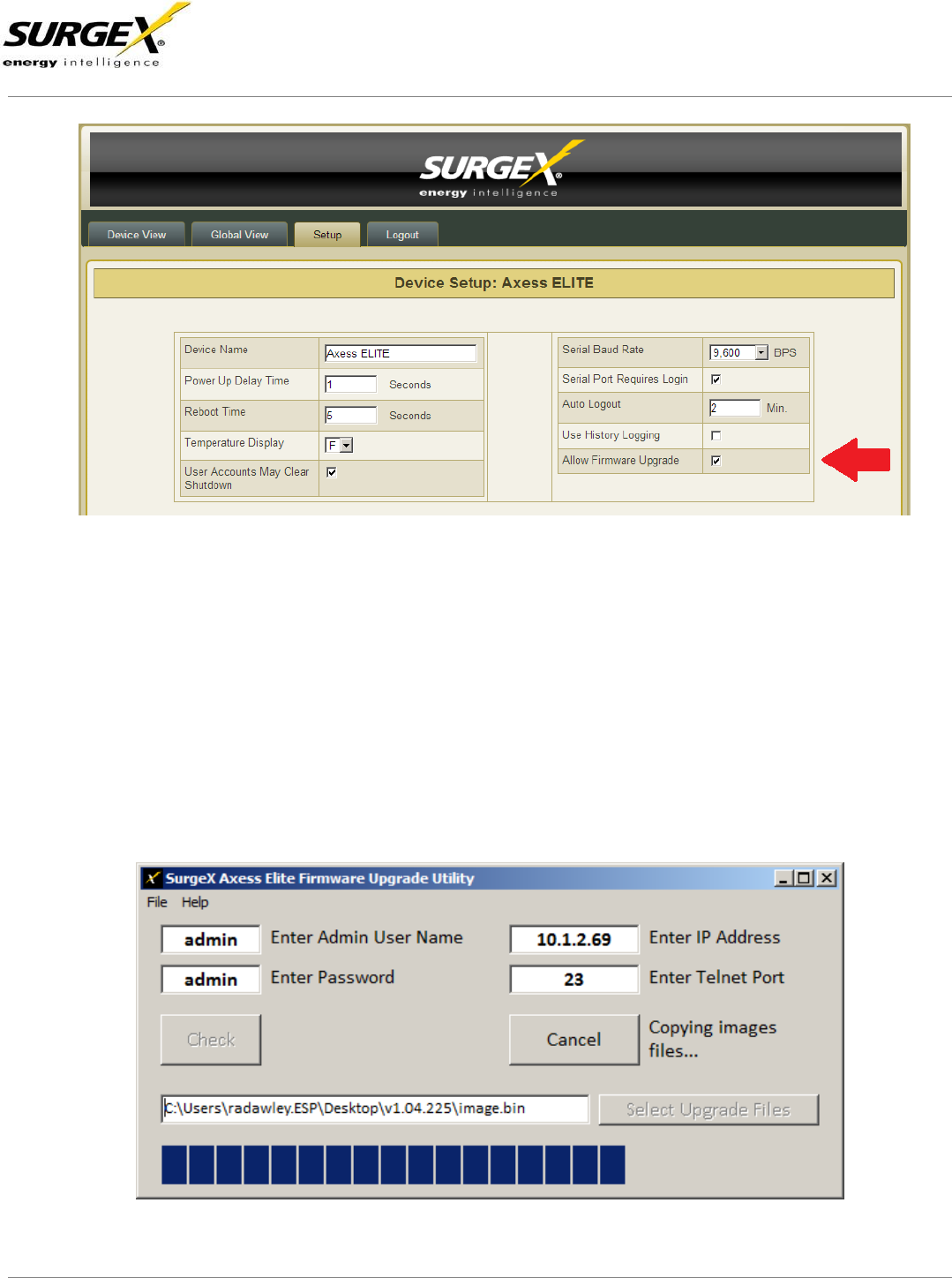Click the 'Device Setup: Axess ELITE' heading

[x=494, y=283]
